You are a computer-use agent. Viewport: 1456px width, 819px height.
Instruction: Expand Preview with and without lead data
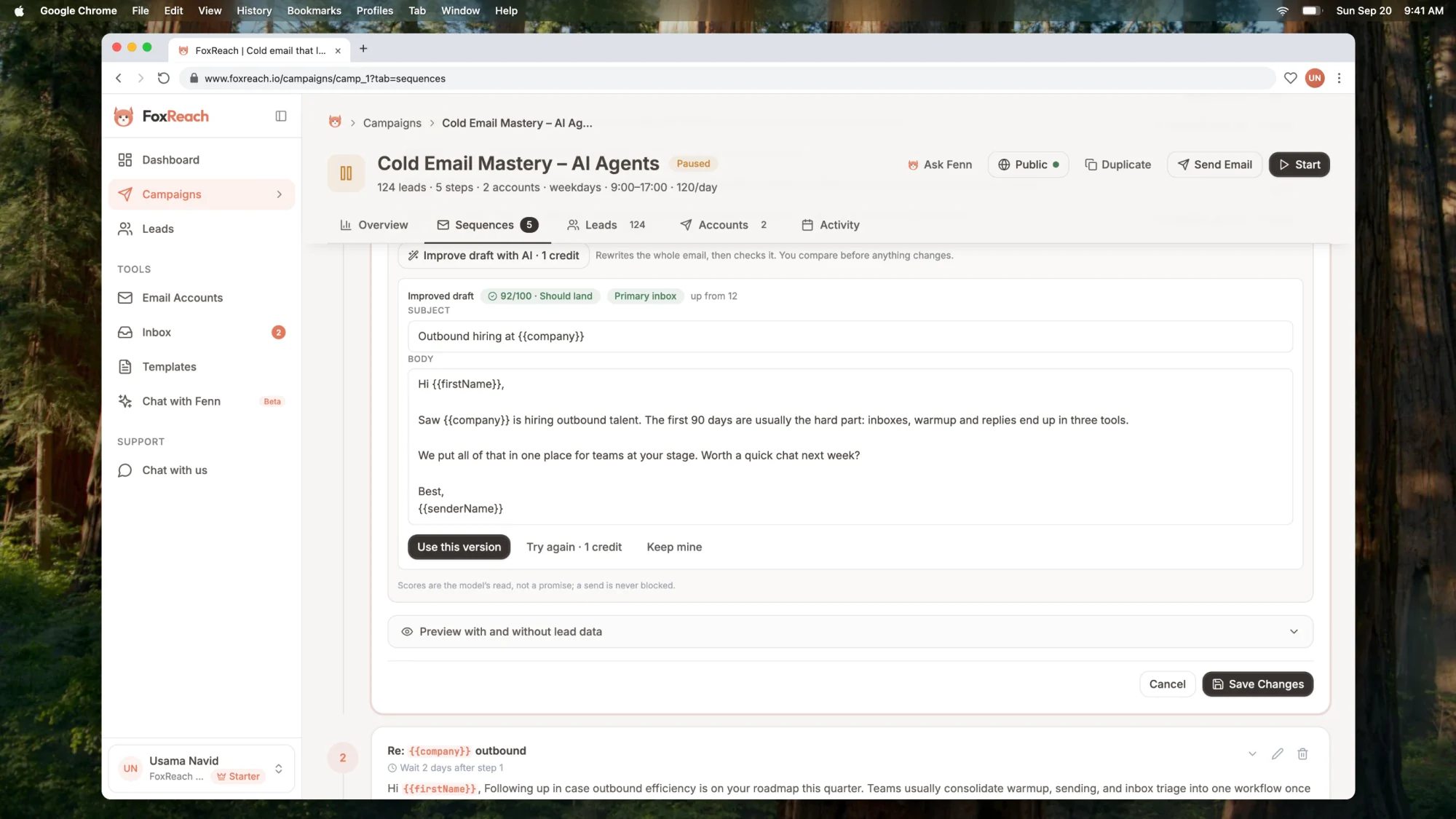click(850, 632)
